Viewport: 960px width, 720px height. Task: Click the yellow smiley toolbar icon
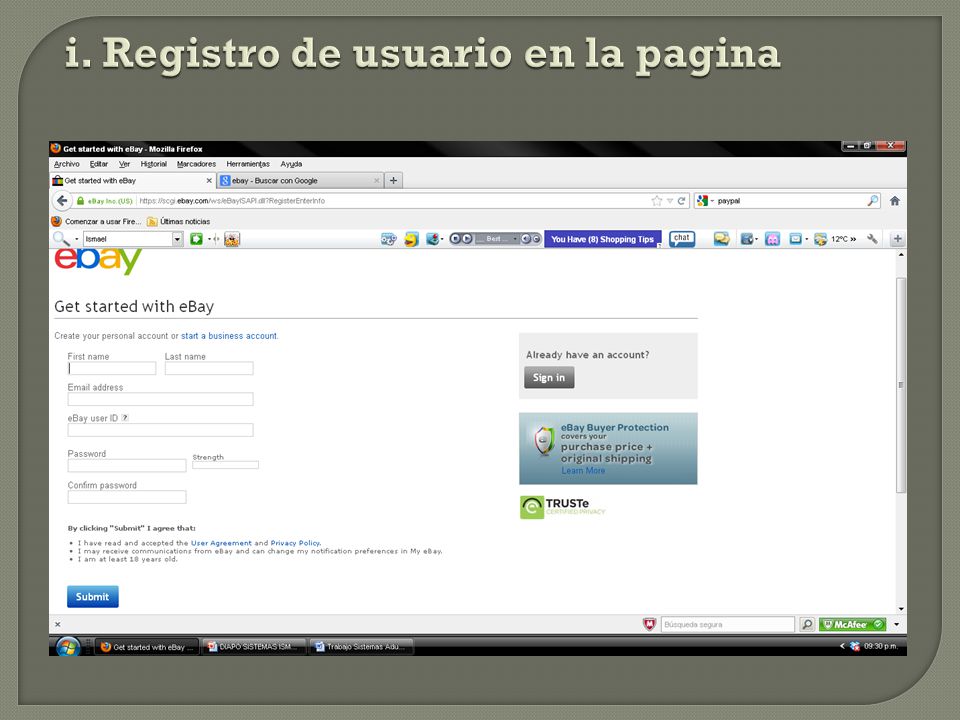(x=411, y=239)
